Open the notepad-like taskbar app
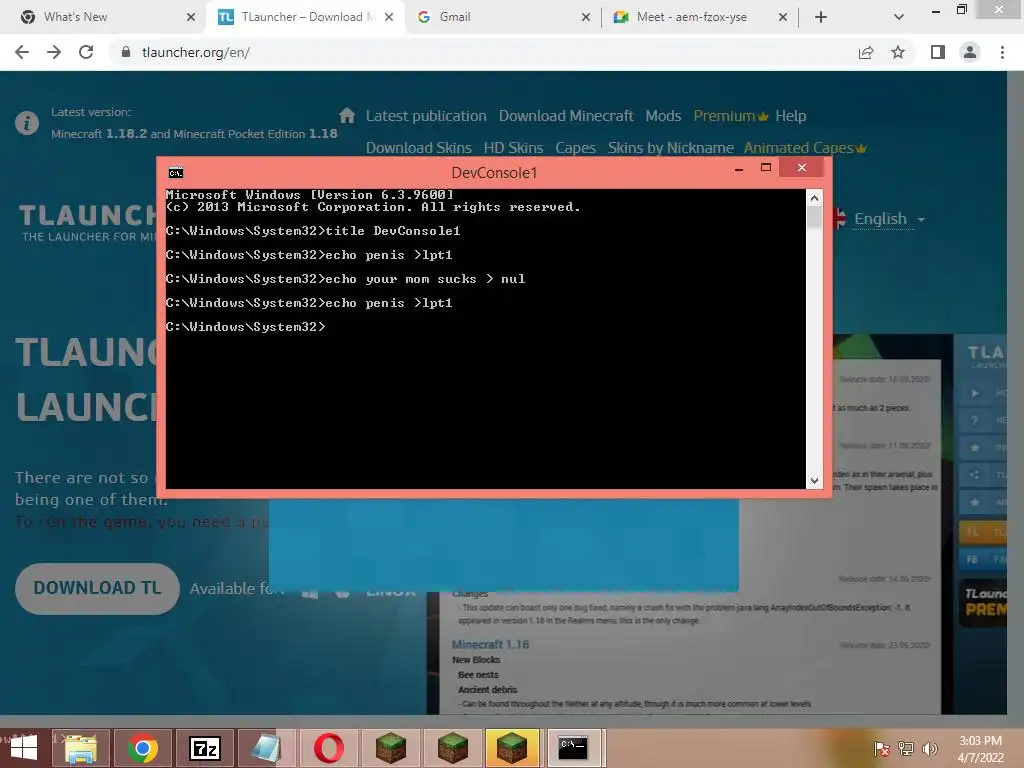Screen dimensions: 1024x768 (x=266, y=748)
